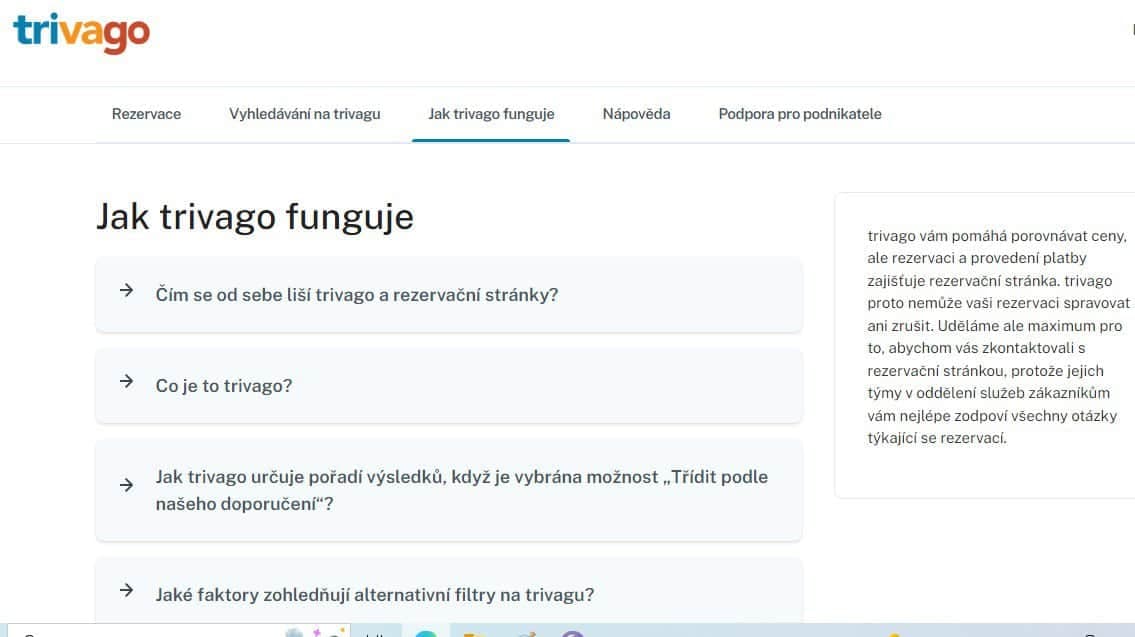Click the arrow icon beside Jak trivago určuje pořadí
Viewport: 1135px width, 637px height.
click(x=127, y=485)
